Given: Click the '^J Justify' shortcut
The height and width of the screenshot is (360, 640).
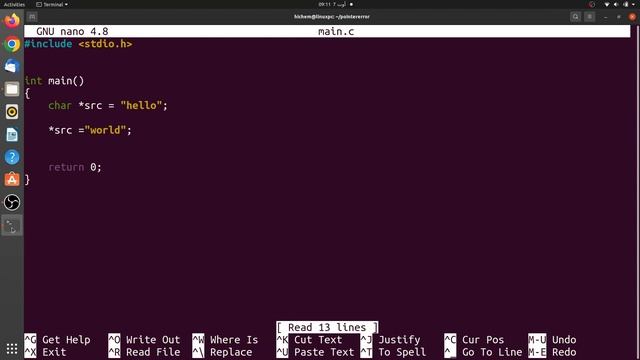Looking at the screenshot, I should 390,340.
